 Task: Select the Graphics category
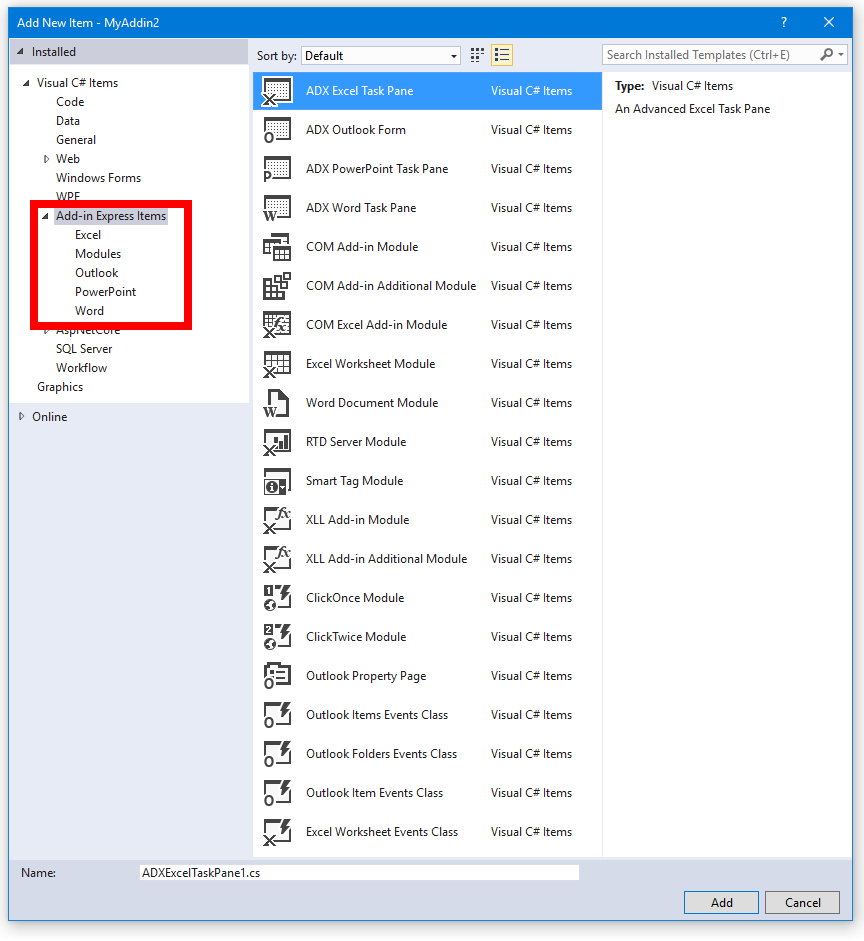(x=60, y=387)
